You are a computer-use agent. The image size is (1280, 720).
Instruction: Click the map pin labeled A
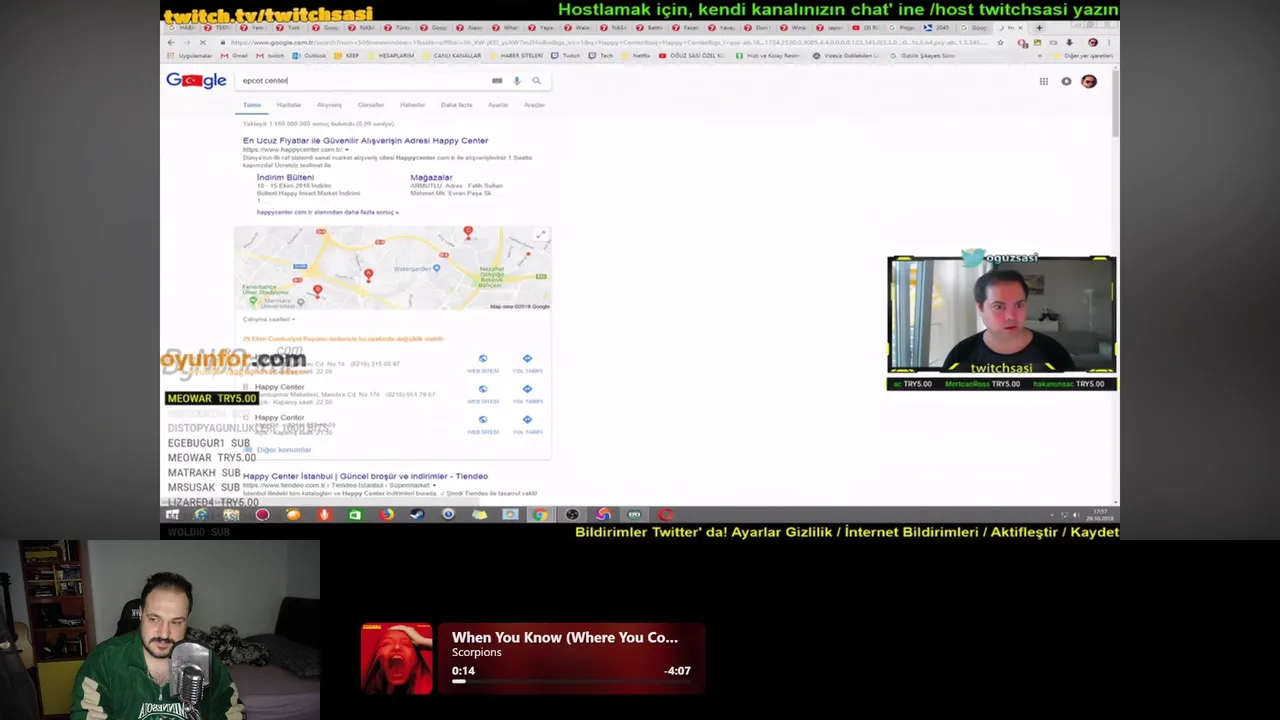[369, 274]
